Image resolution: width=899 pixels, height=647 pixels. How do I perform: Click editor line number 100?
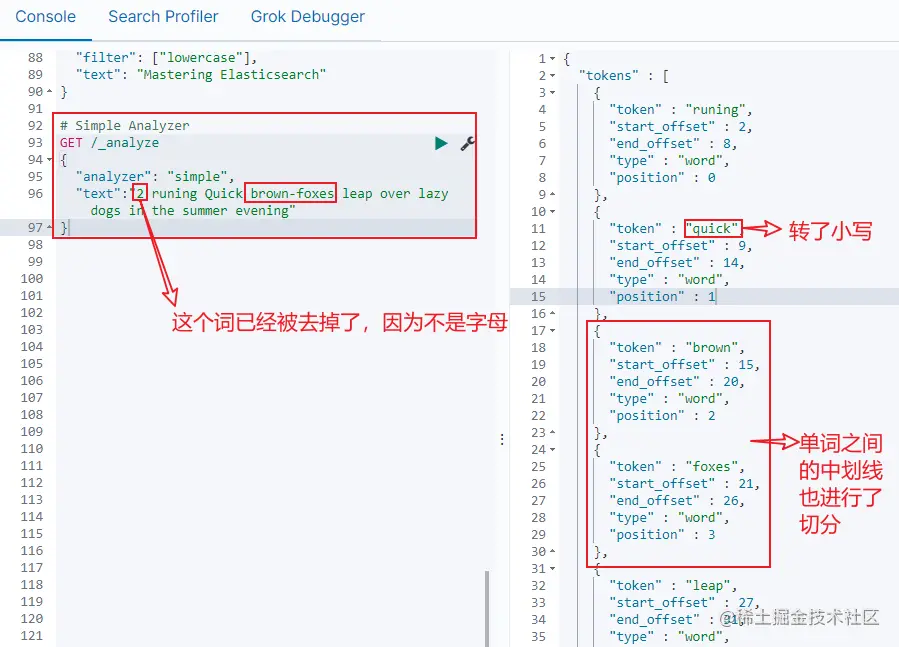[32, 279]
